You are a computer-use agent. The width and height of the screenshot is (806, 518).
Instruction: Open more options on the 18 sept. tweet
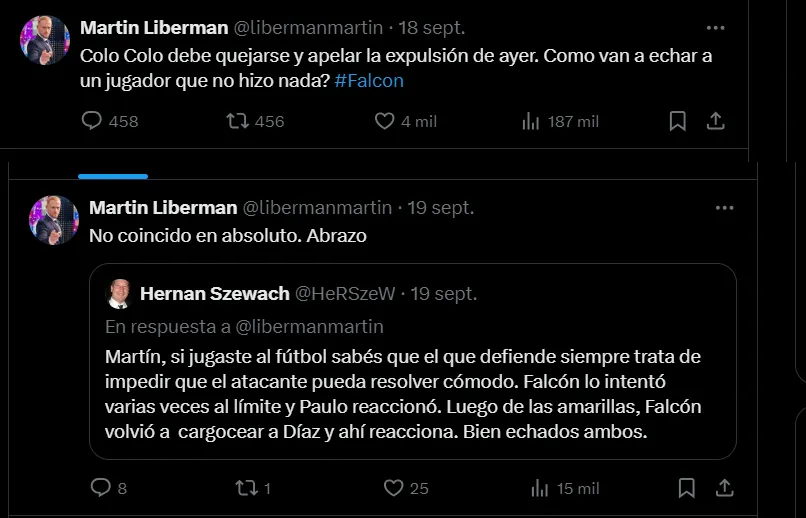point(715,27)
